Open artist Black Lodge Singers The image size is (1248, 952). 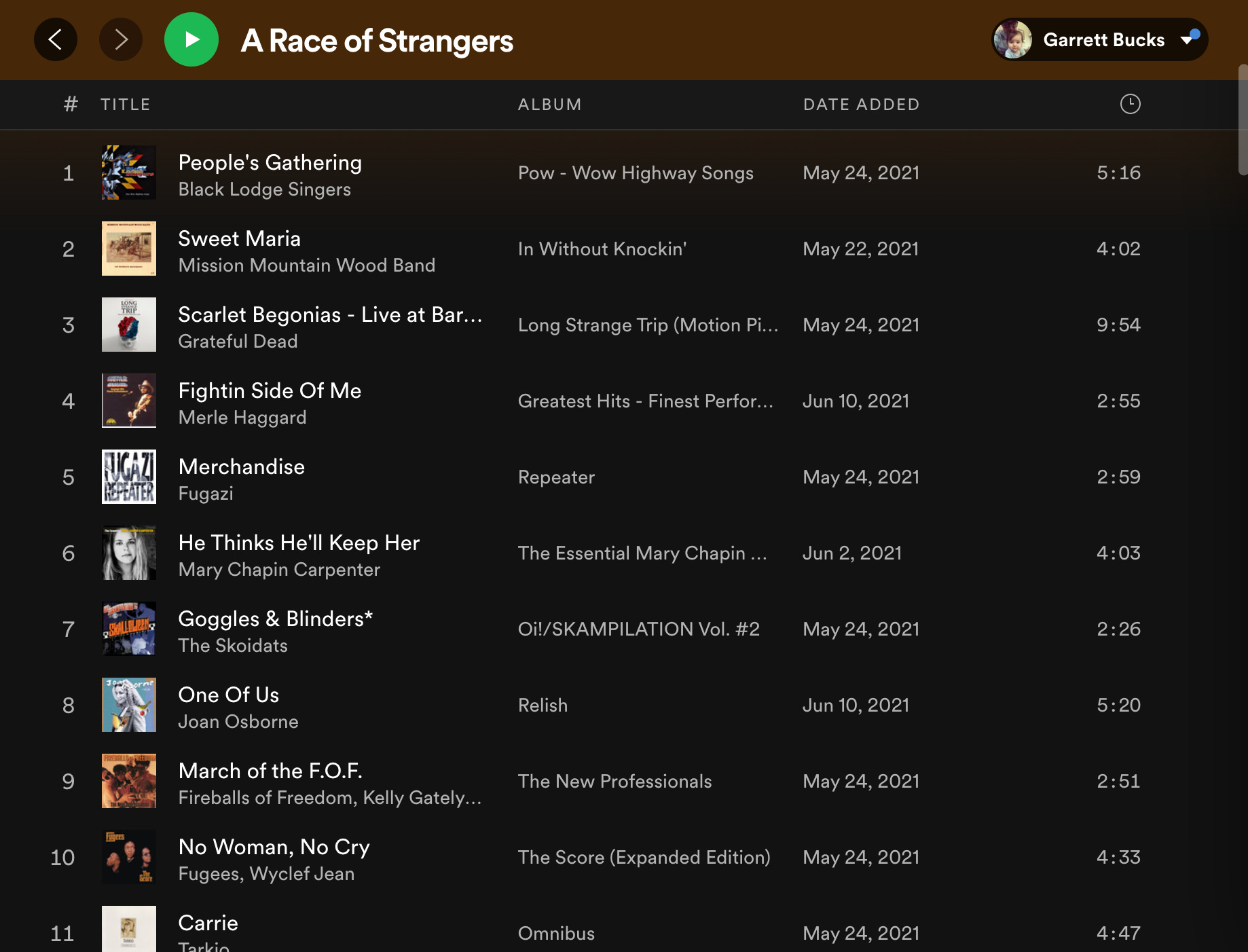coord(264,189)
